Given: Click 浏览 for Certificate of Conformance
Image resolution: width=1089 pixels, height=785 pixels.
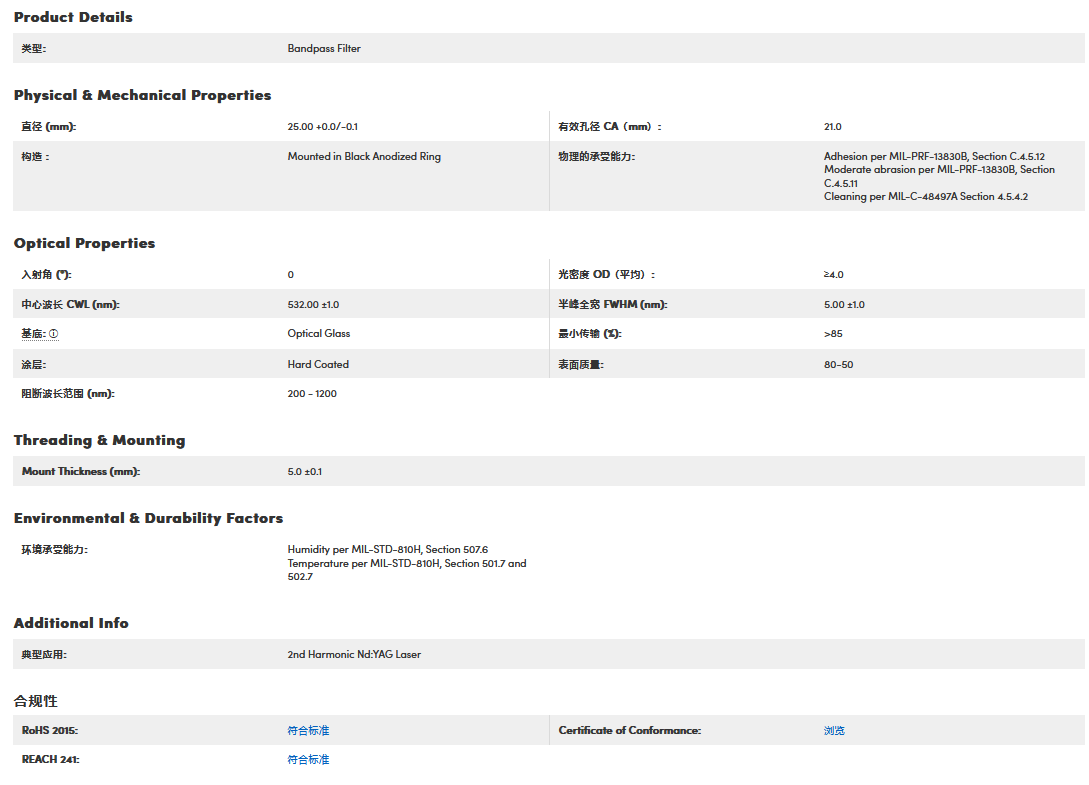Looking at the screenshot, I should point(834,731).
